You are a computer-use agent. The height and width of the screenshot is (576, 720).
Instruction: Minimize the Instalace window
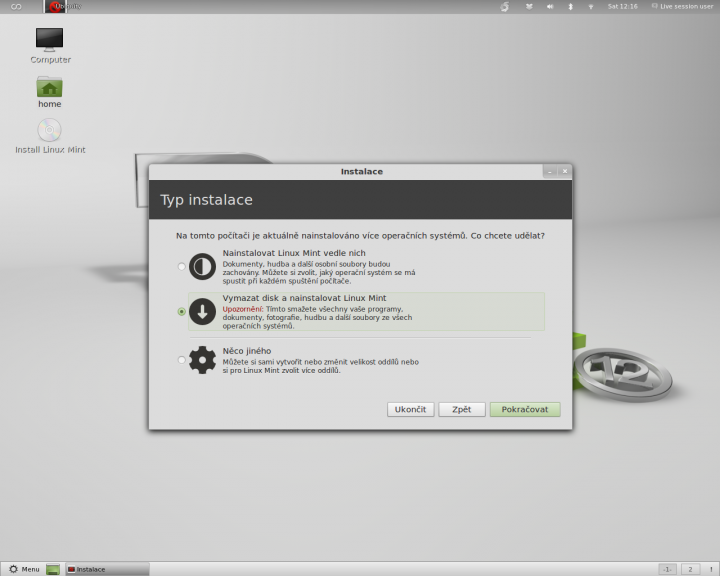pyautogui.click(x=550, y=171)
